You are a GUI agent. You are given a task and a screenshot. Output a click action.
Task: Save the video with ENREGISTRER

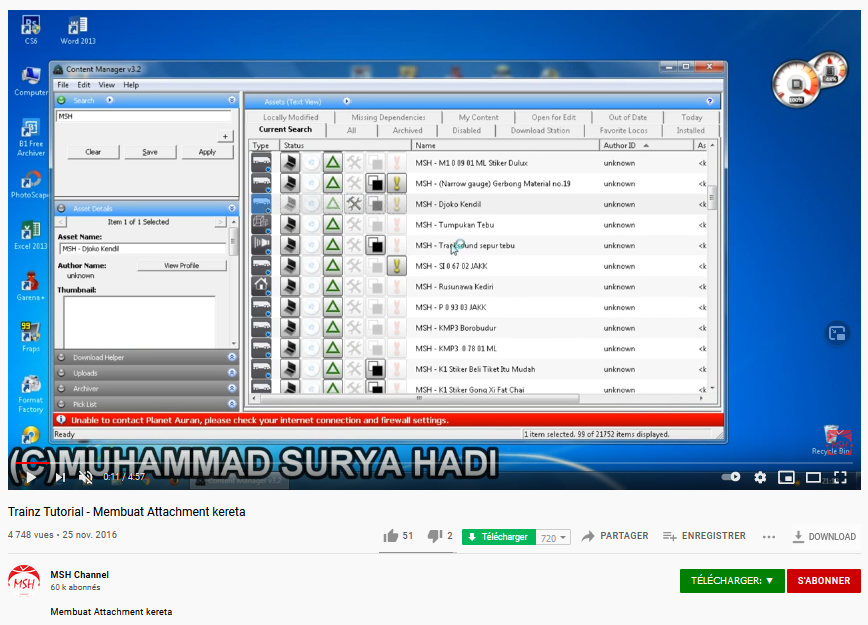click(x=704, y=535)
